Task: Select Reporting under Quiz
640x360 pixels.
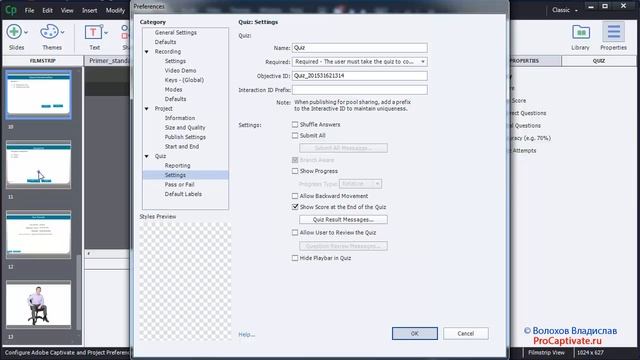Action: (x=178, y=166)
